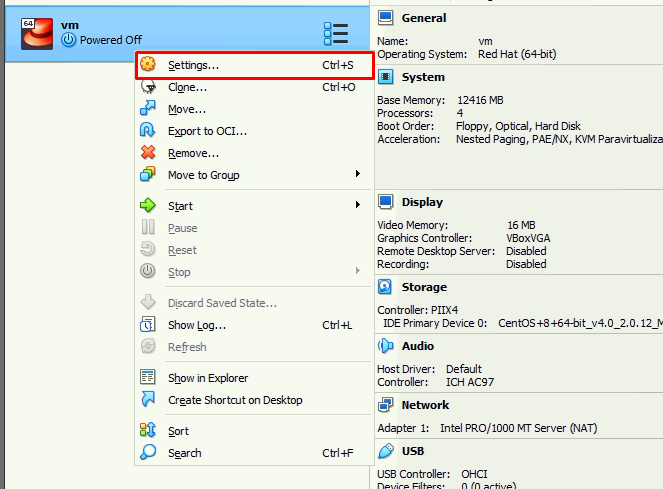Image resolution: width=663 pixels, height=489 pixels.
Task: Choose Sort in the context menu
Action: pos(255,431)
